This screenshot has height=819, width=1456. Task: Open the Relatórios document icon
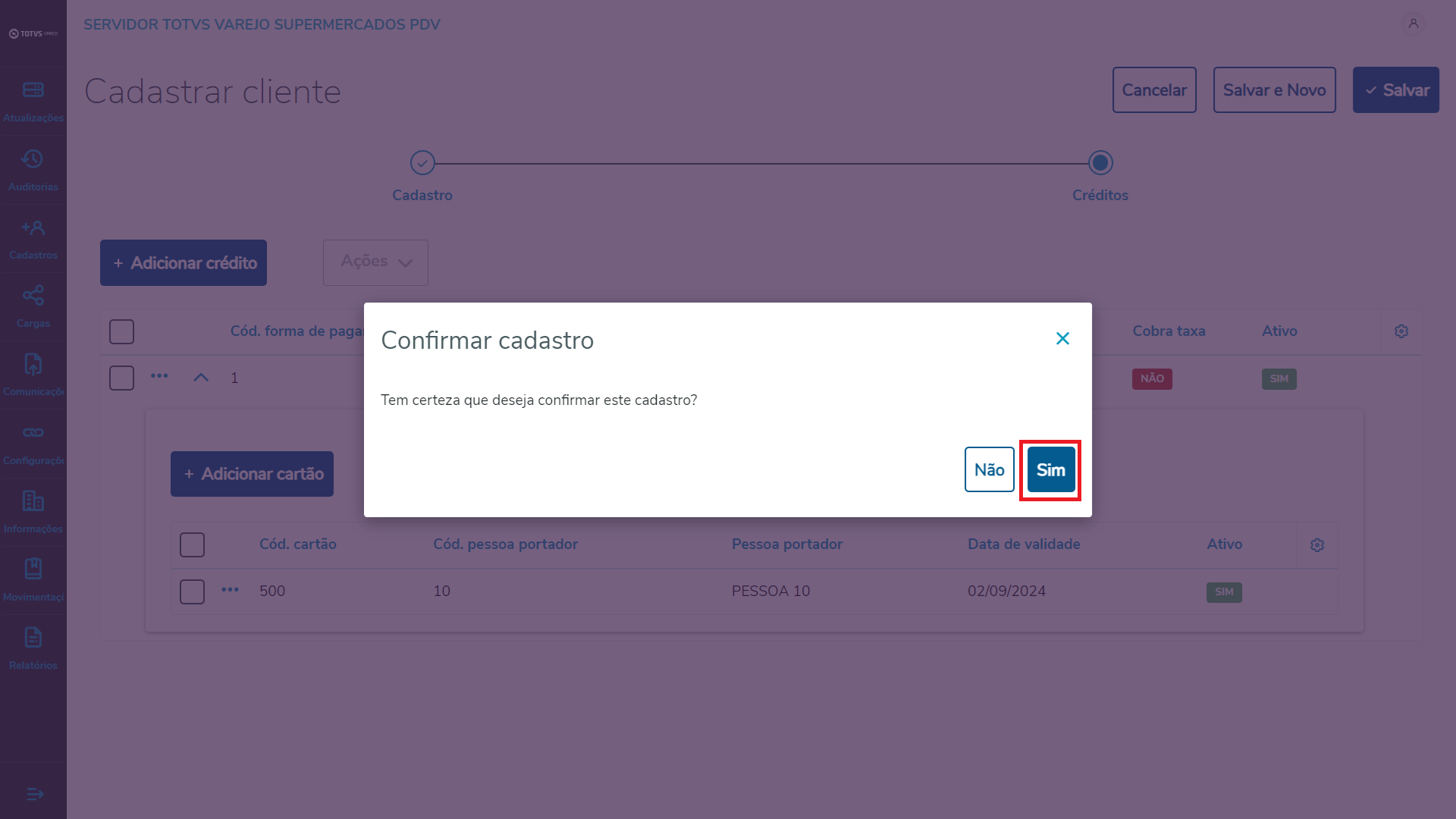pyautogui.click(x=33, y=638)
